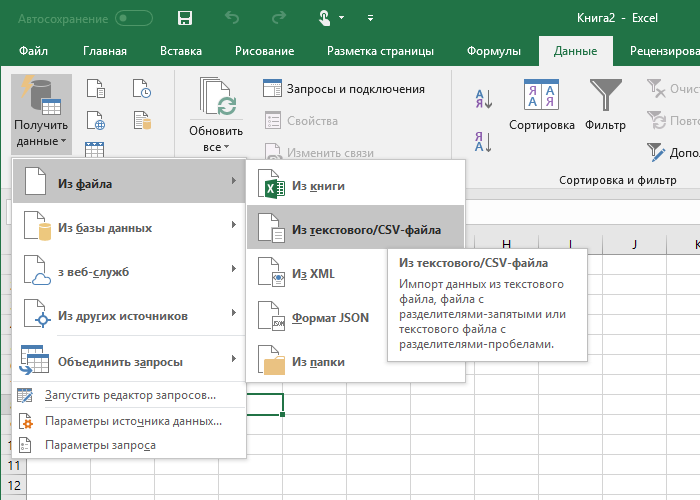Click the cloud icon of веб-служб entry
Image resolution: width=700 pixels, height=500 pixels.
(37, 270)
